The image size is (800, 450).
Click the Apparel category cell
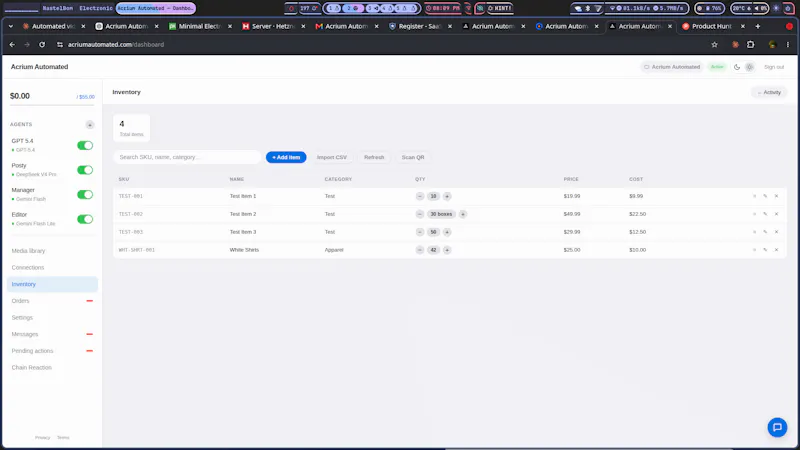click(334, 250)
